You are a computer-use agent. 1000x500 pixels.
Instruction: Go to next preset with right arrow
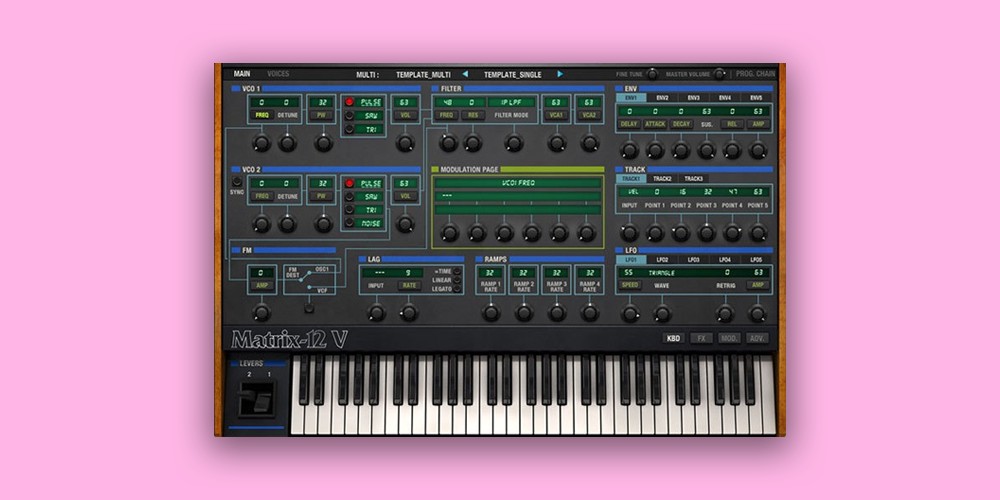pyautogui.click(x=560, y=74)
